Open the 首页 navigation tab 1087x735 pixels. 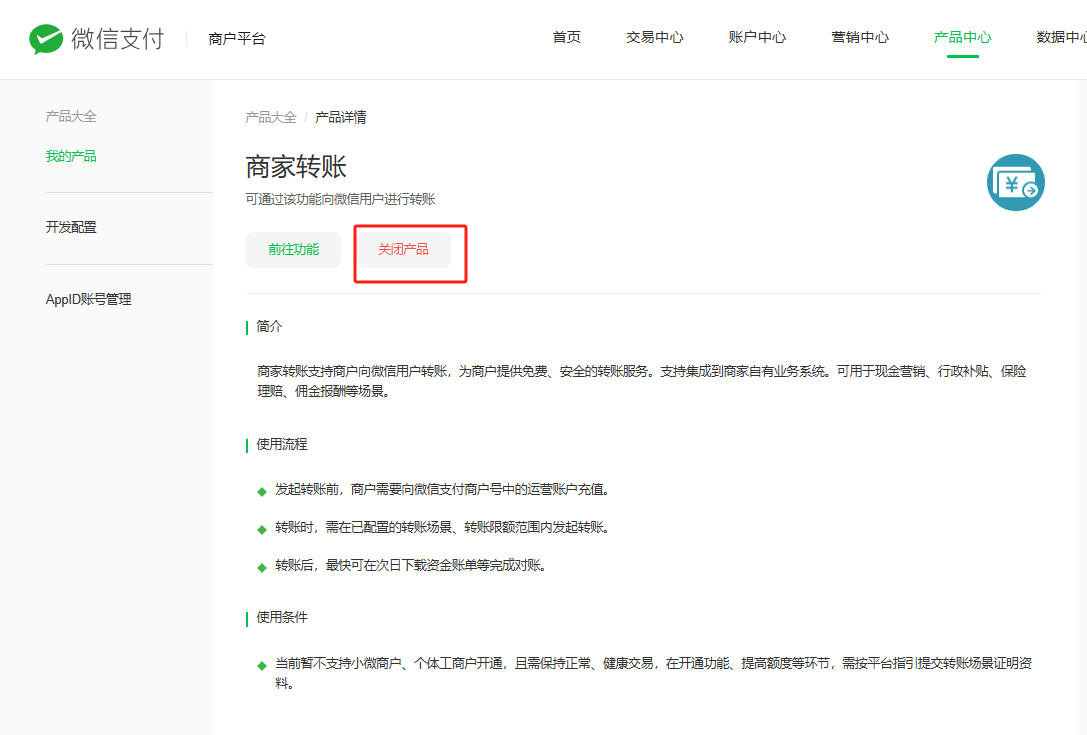pyautogui.click(x=566, y=37)
